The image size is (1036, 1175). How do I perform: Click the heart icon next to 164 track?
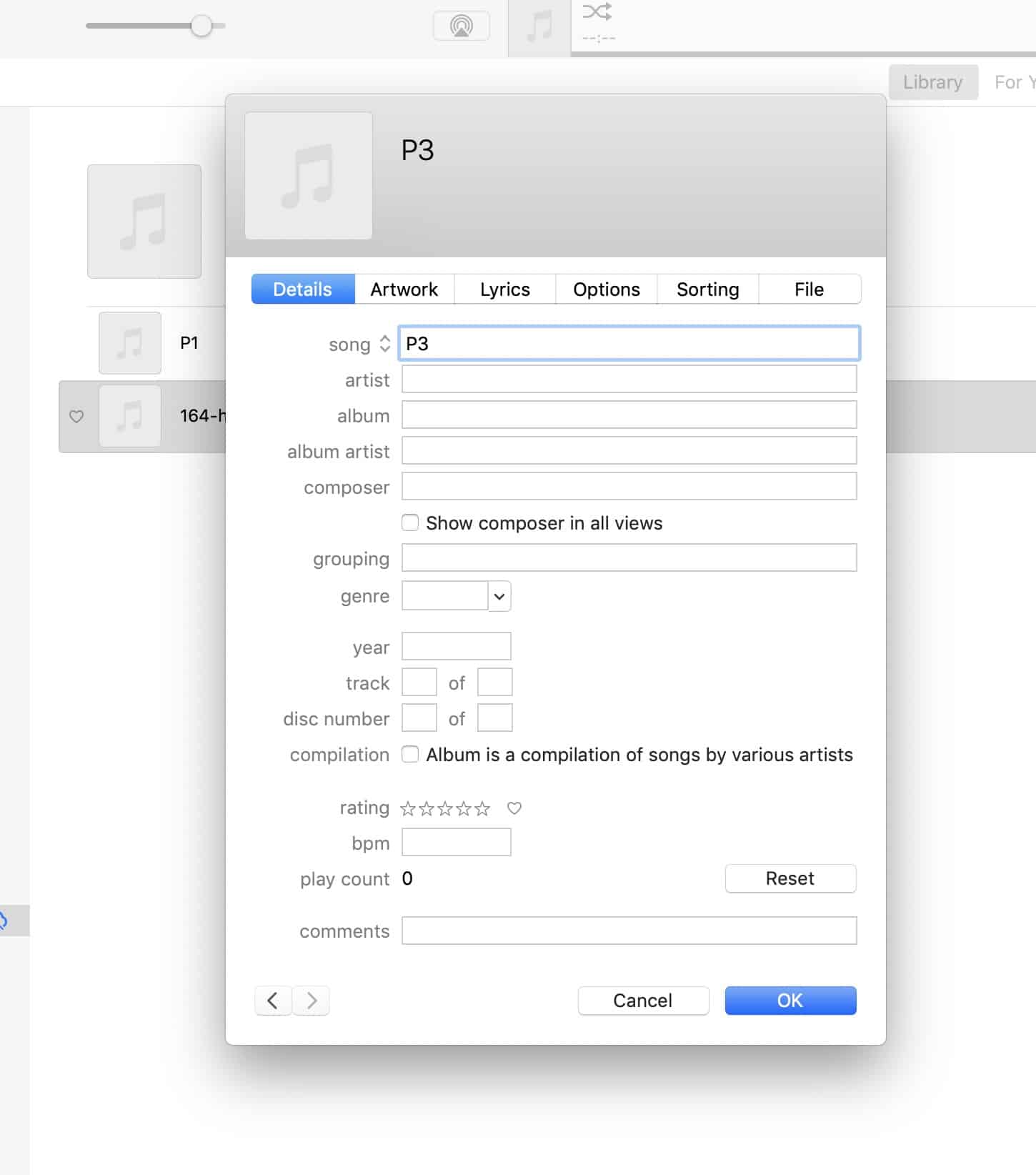click(76, 416)
